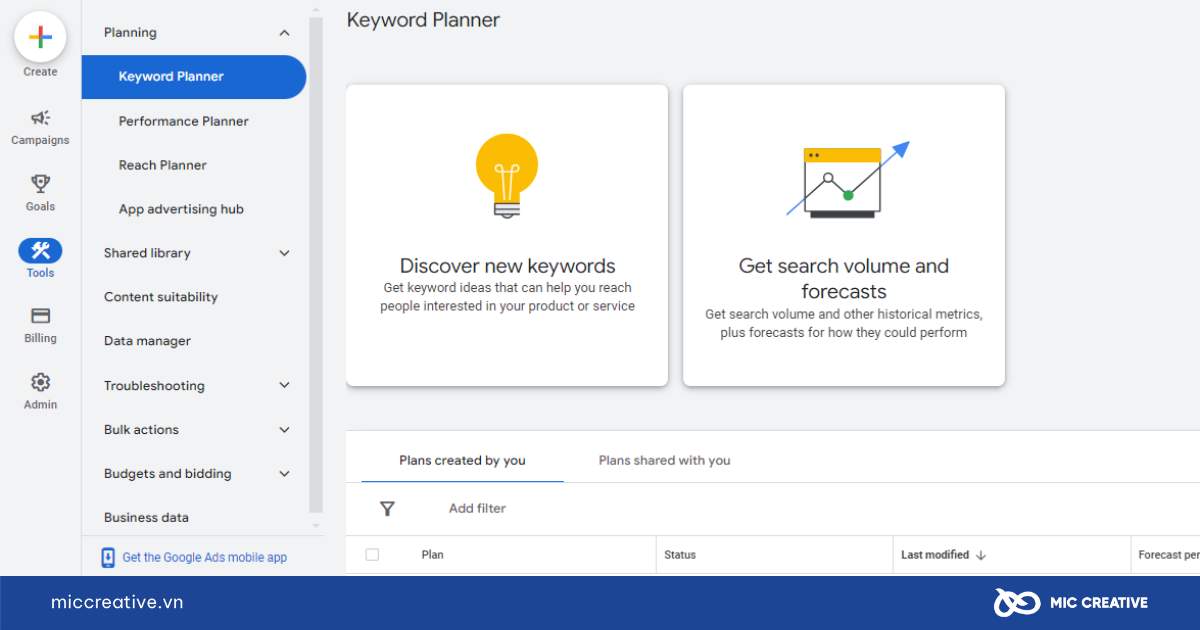
Task: Click the mobile app phone icon
Action: point(108,557)
